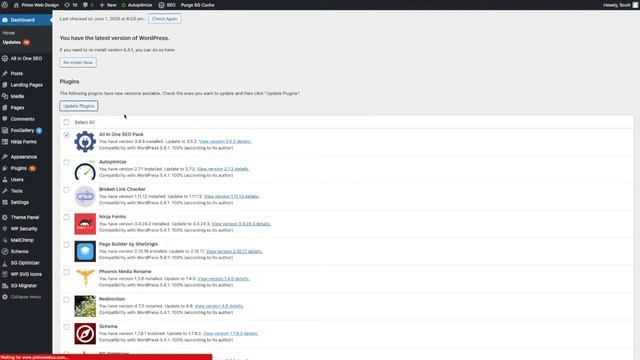The width and height of the screenshot is (640, 360).
Task: Check Page Builder by SiteOrigin checkbox
Action: (66, 244)
